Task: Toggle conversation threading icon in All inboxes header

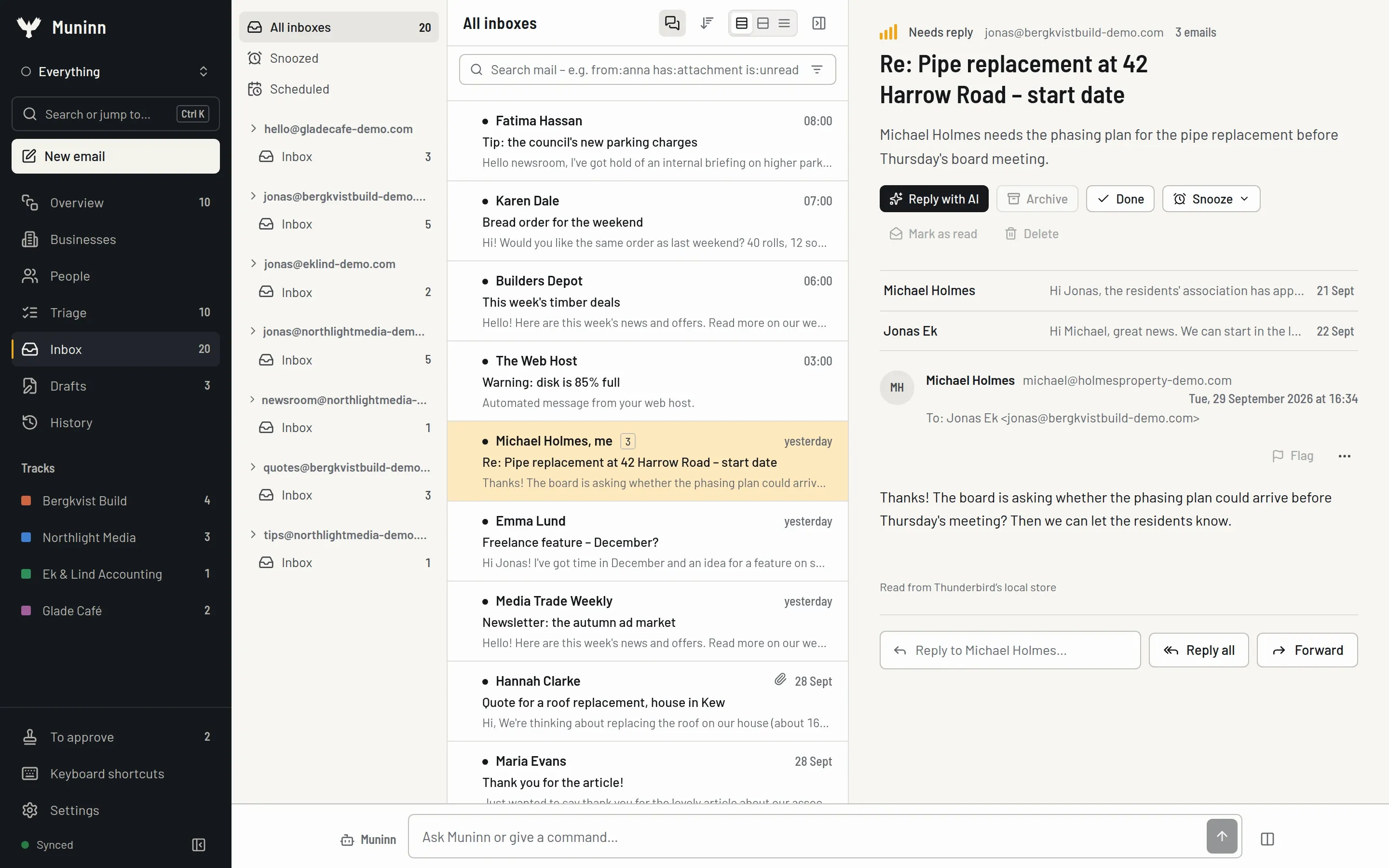Action: coord(671,24)
